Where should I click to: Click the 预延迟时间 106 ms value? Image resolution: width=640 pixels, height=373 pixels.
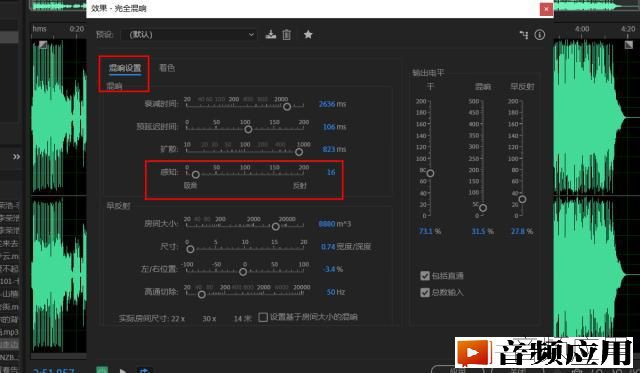[x=334, y=127]
